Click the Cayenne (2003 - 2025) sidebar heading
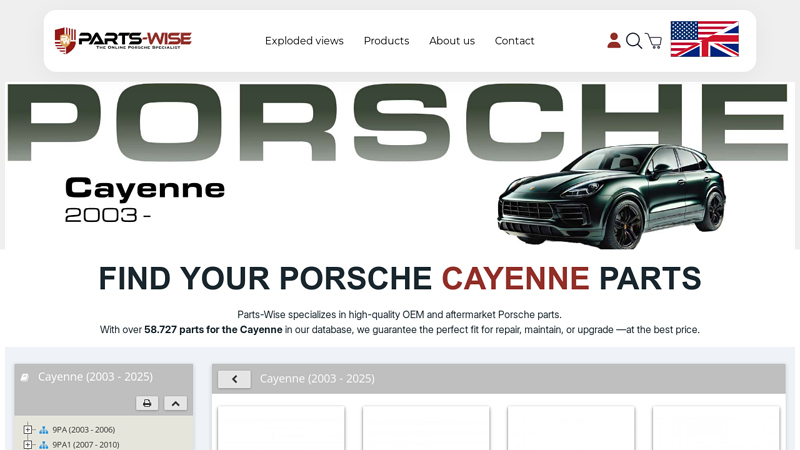This screenshot has width=800, height=450. [x=95, y=377]
